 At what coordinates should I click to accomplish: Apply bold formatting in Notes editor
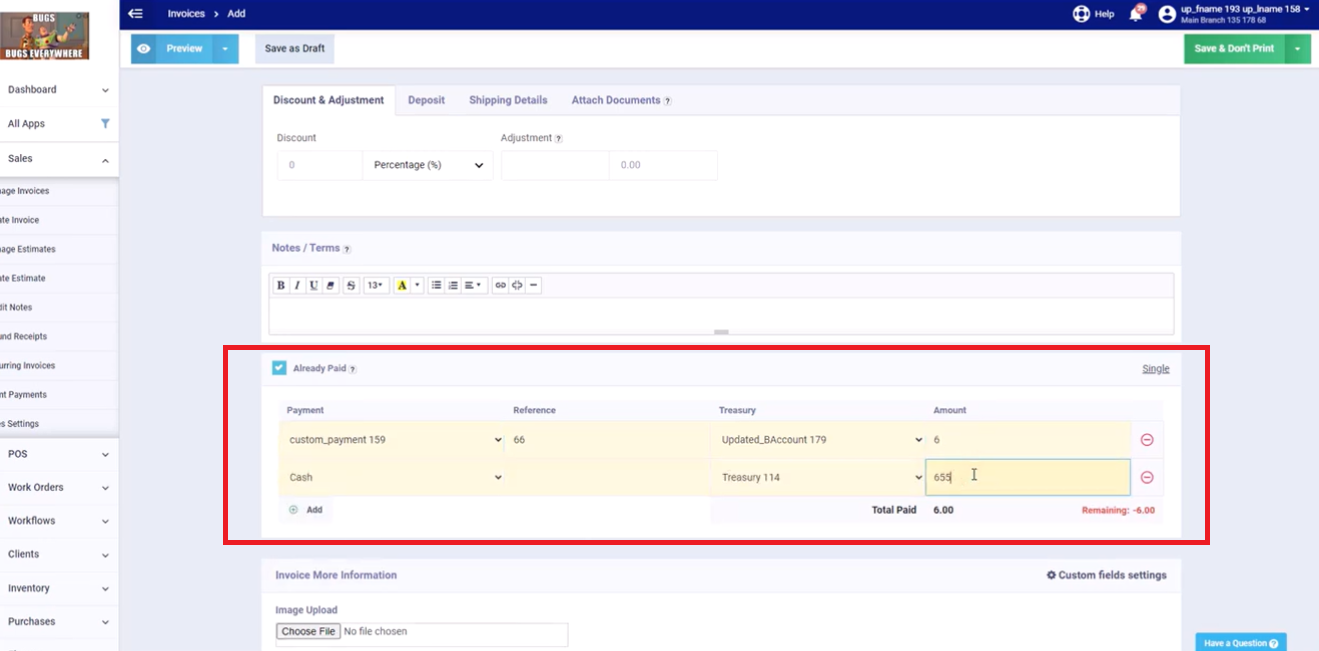[x=281, y=285]
